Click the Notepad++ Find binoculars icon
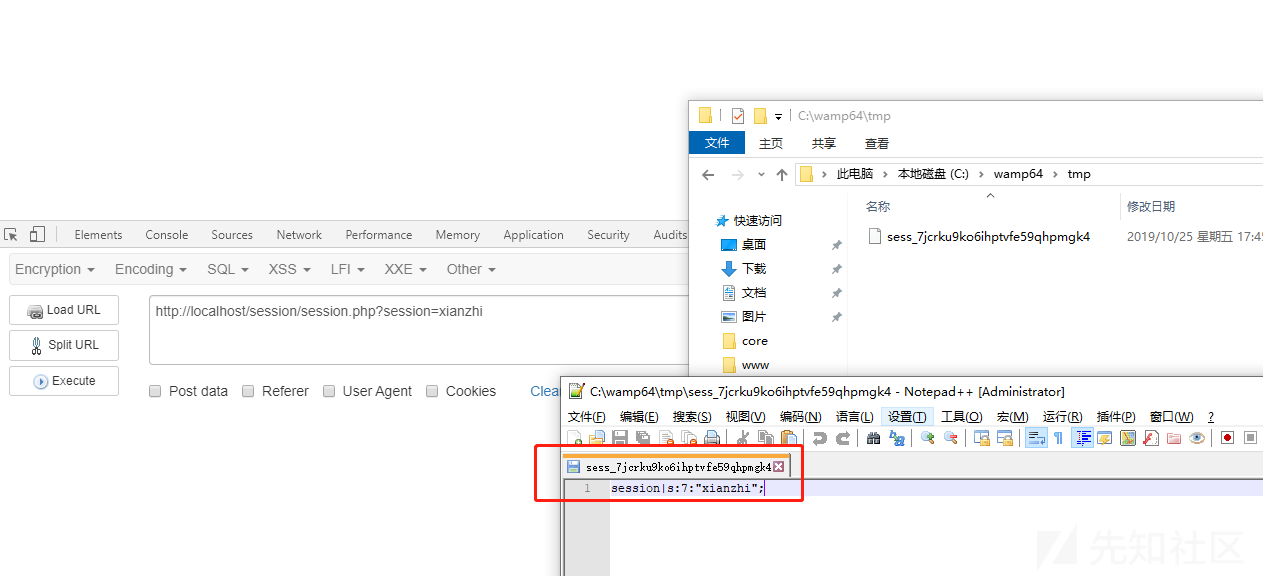Image resolution: width=1263 pixels, height=576 pixels. (873, 438)
